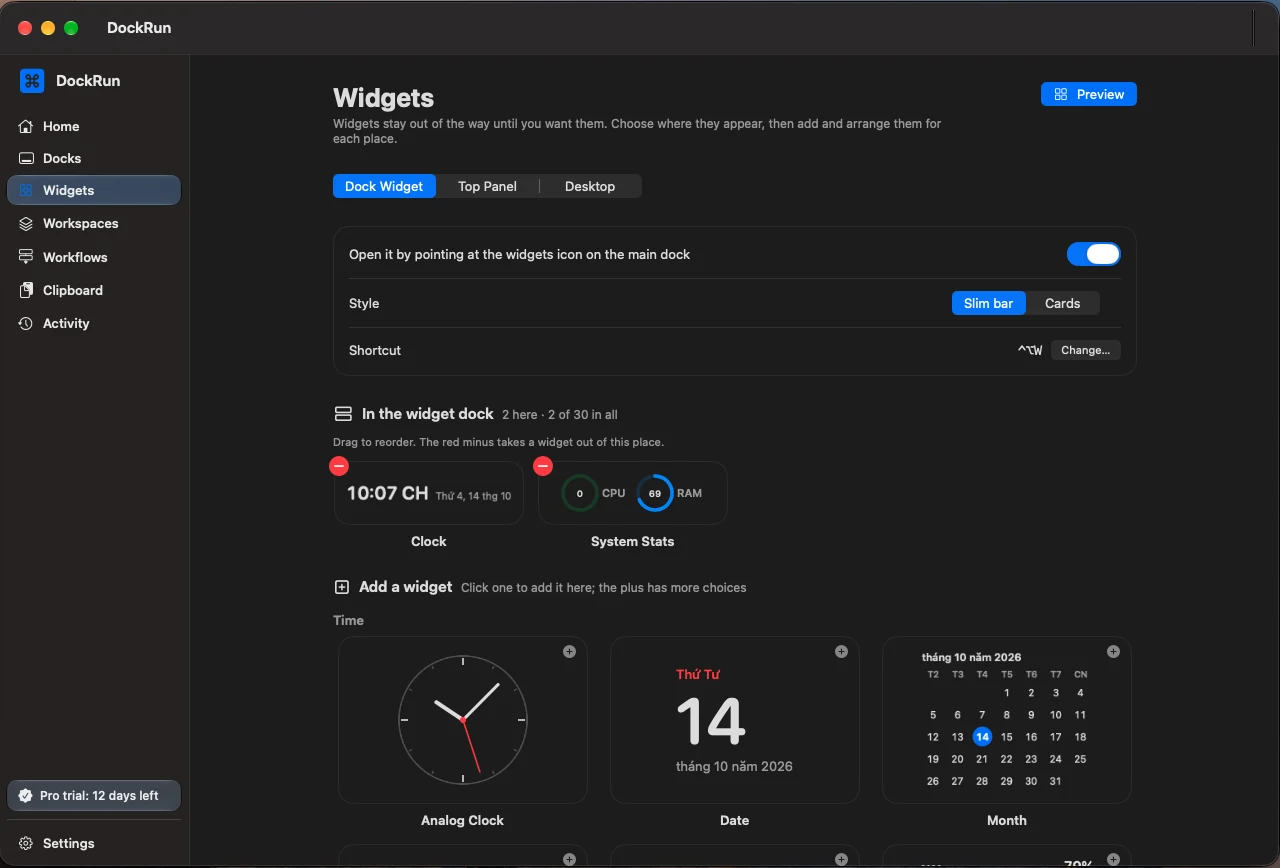The width and height of the screenshot is (1280, 868).
Task: Click the Clipboard icon in sidebar
Action: [26, 290]
